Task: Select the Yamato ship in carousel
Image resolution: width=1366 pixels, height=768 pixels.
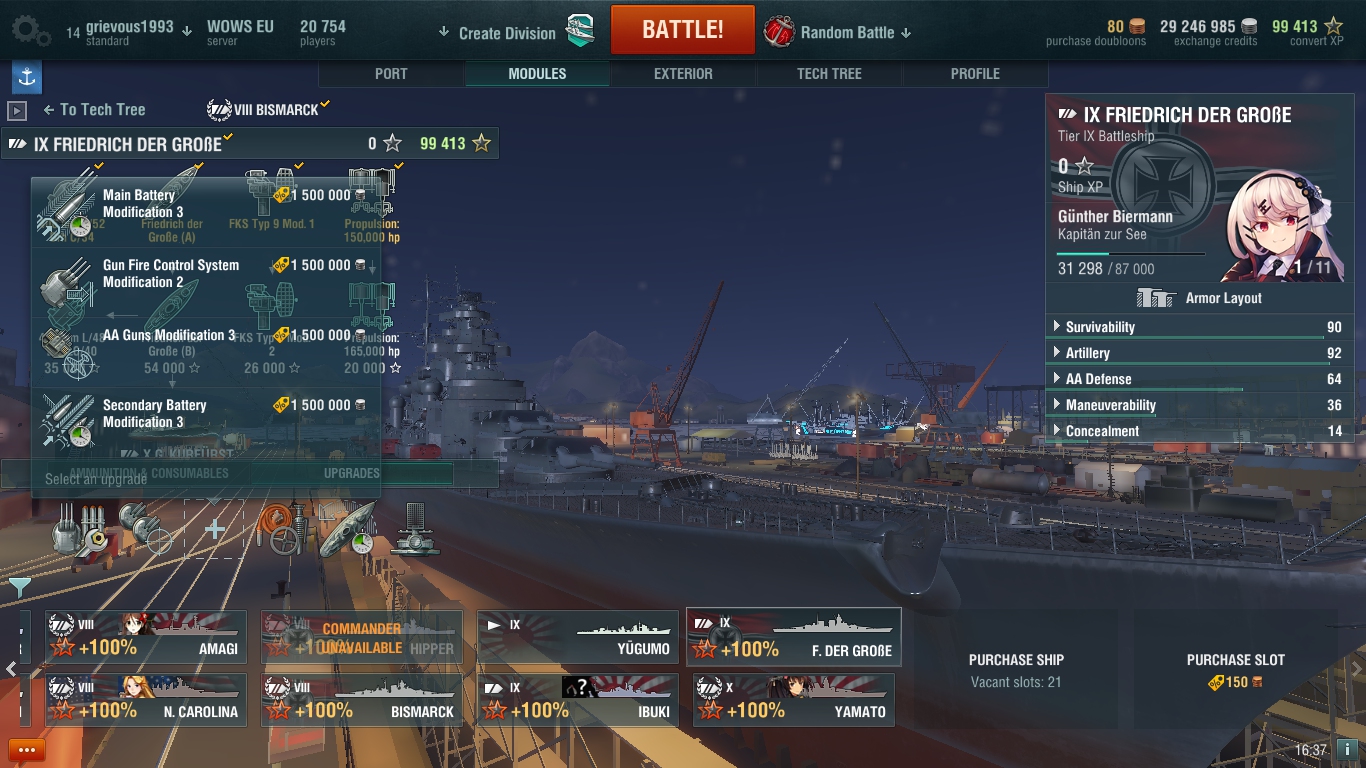Action: coord(787,700)
